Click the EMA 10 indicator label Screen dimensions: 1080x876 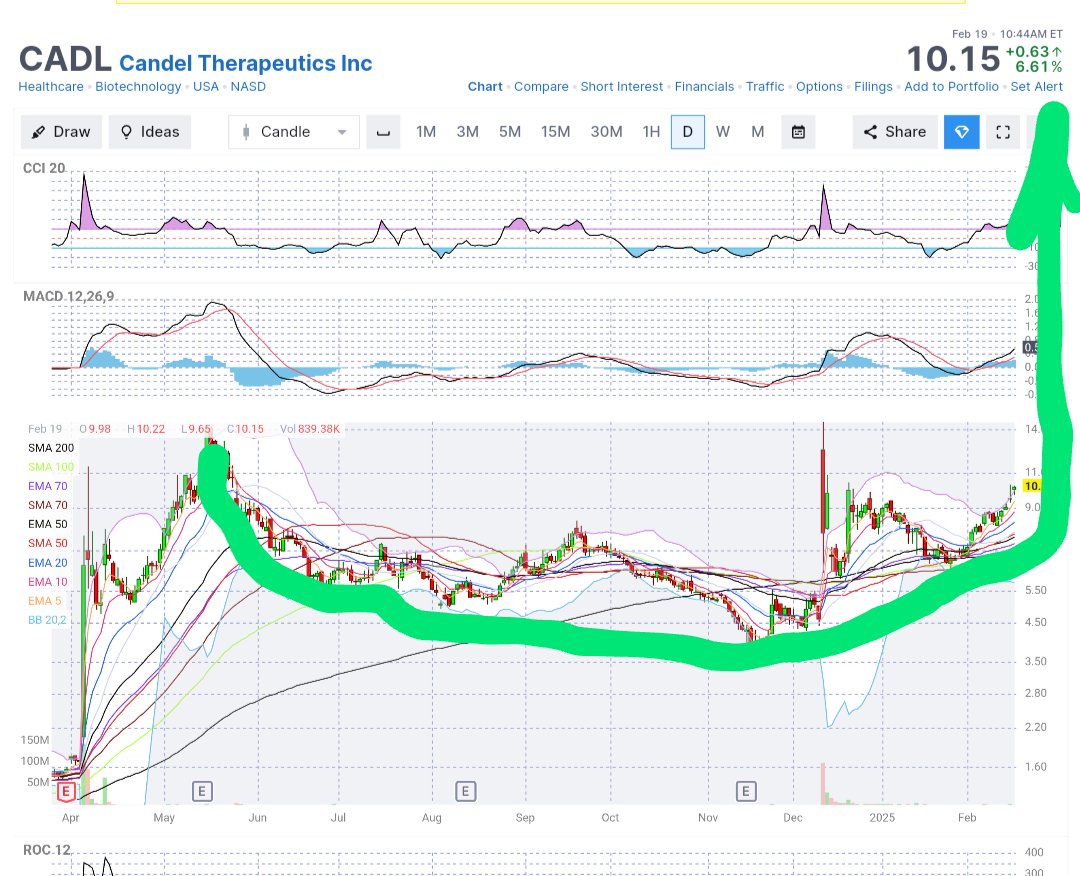point(48,582)
